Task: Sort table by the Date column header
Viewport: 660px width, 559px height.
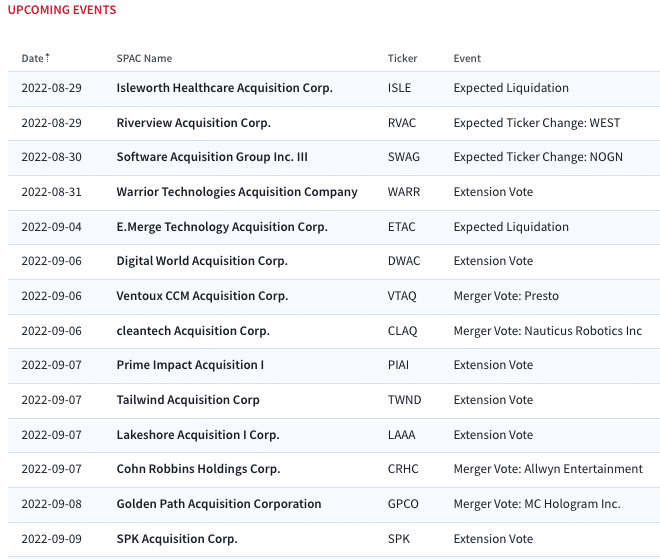Action: 33,58
